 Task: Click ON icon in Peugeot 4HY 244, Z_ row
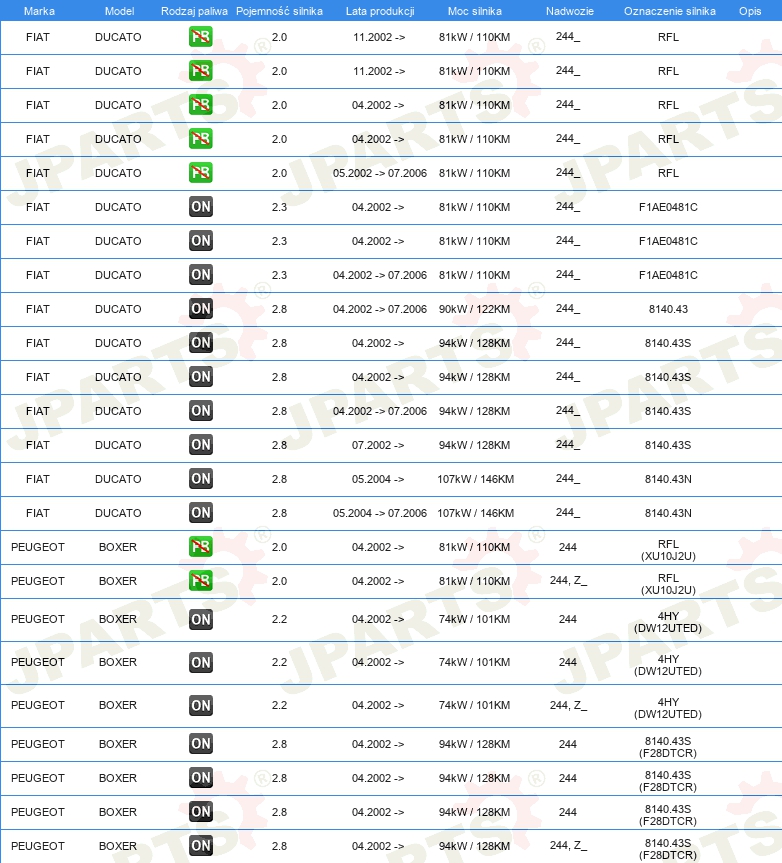201,705
